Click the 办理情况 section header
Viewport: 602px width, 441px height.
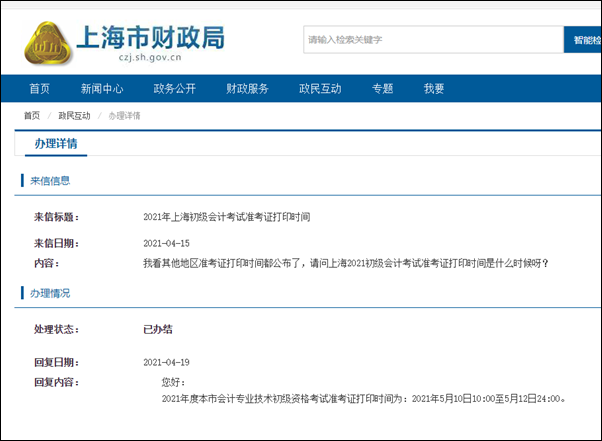pos(50,293)
